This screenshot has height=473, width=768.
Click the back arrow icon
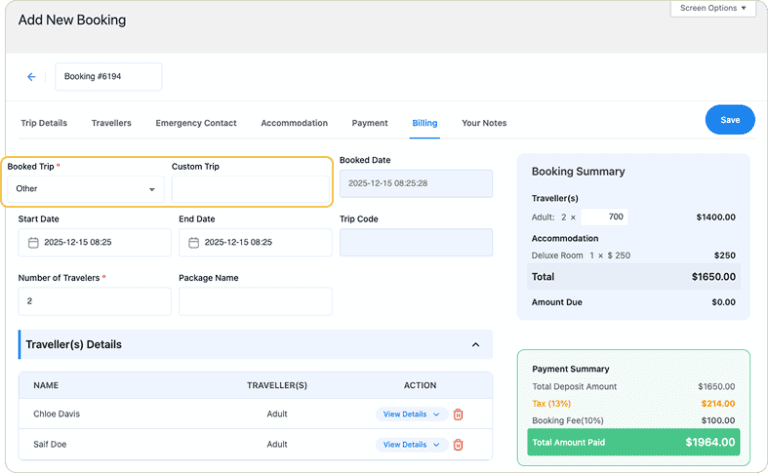[31, 77]
